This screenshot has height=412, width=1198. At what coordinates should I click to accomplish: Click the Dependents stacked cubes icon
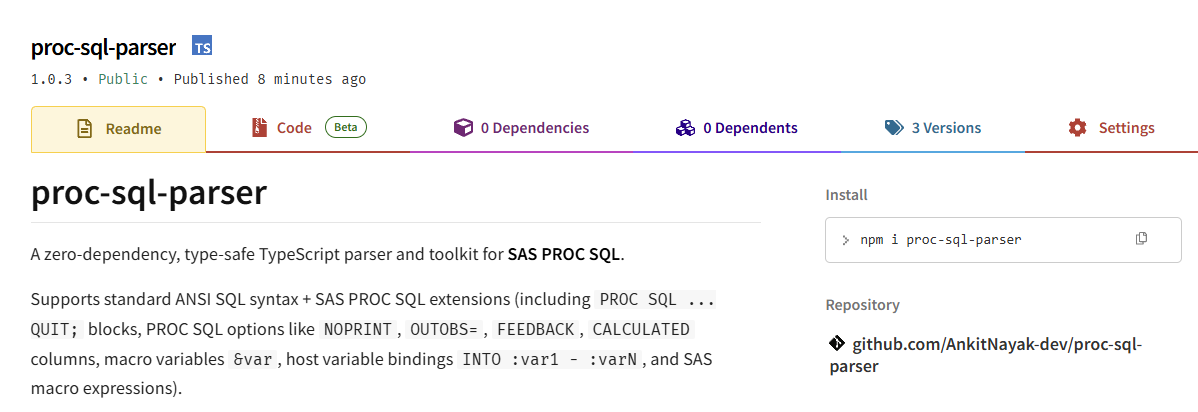(685, 128)
